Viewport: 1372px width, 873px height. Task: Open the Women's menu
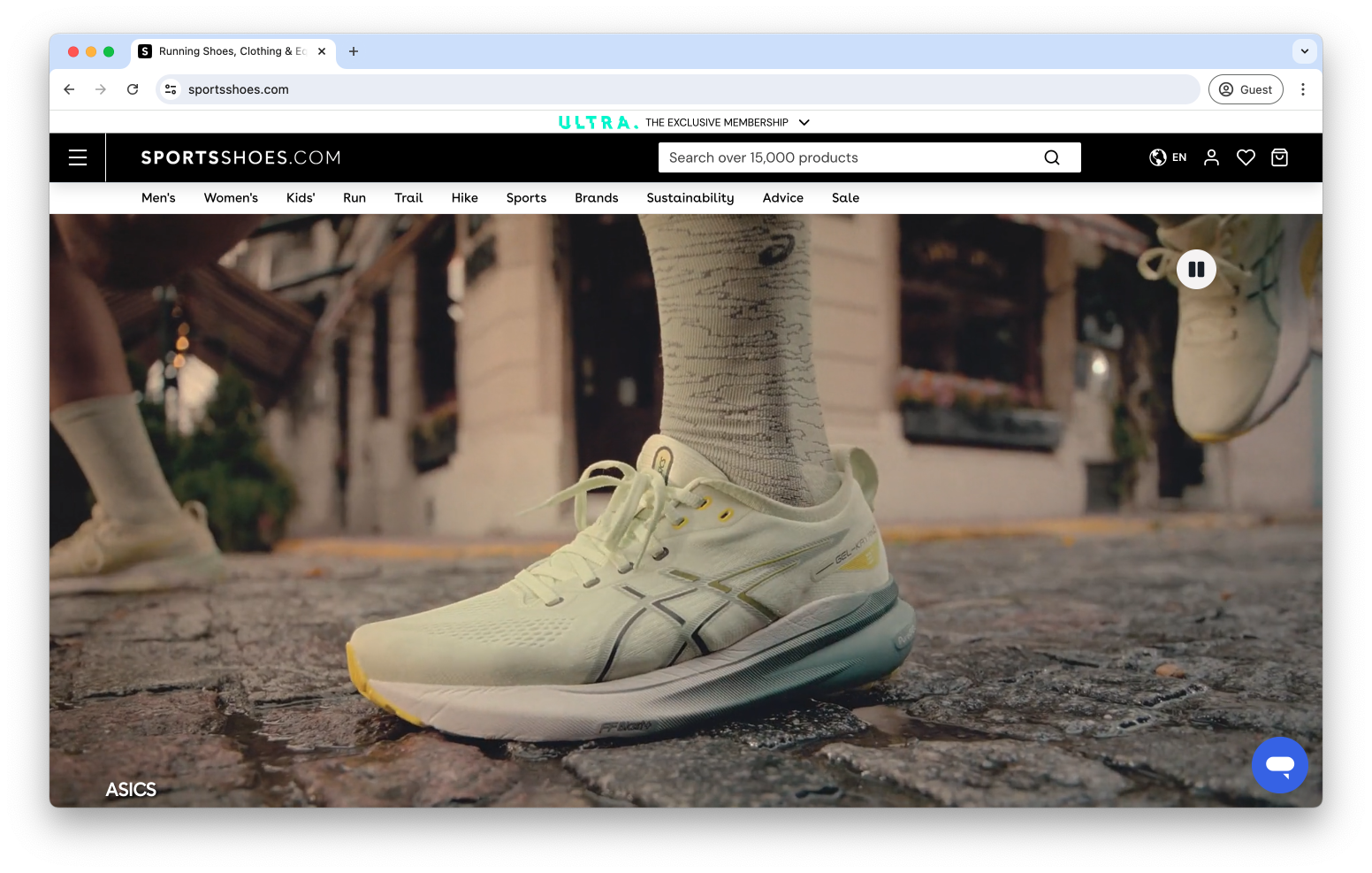coord(231,198)
